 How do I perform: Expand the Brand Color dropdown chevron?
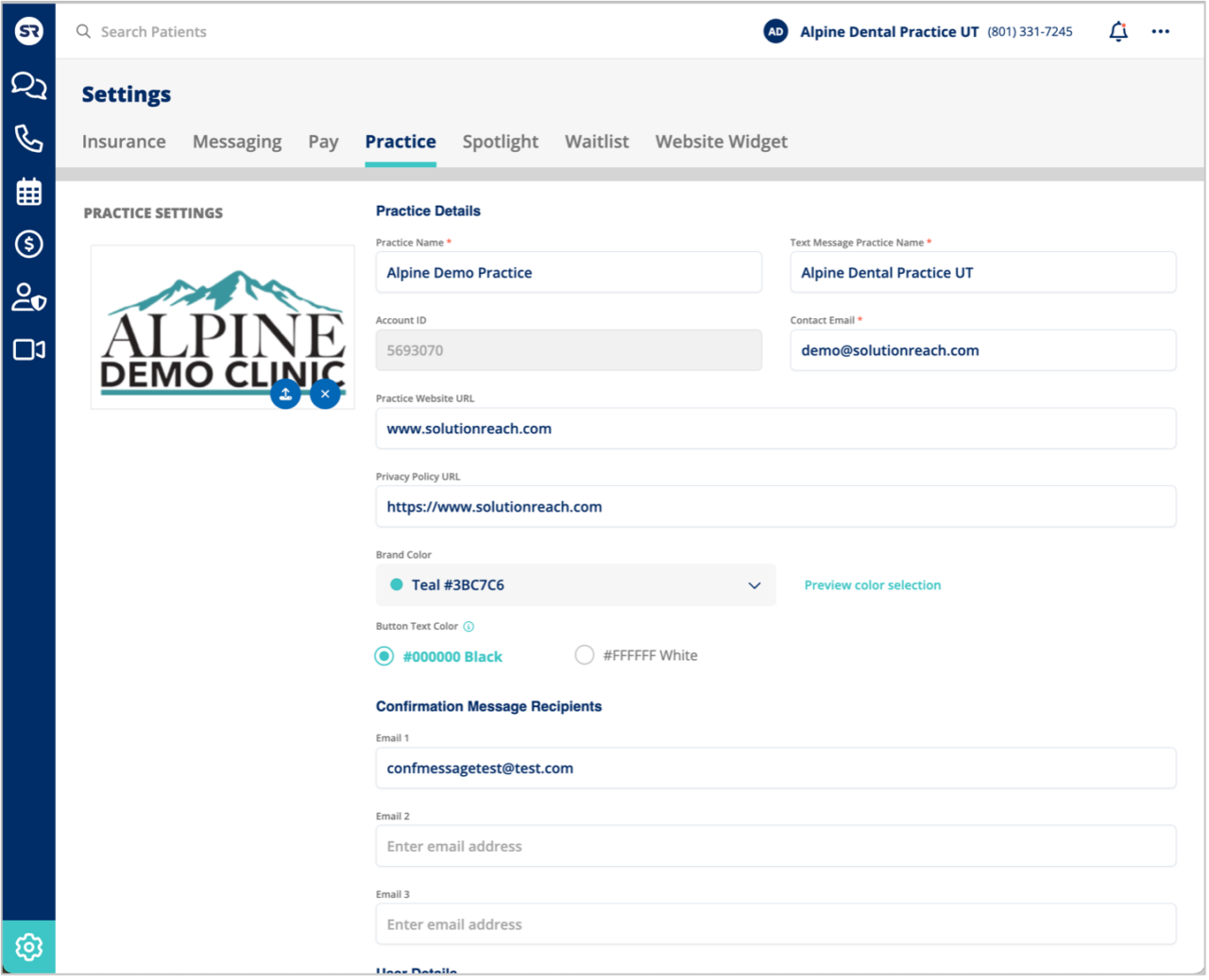point(755,585)
